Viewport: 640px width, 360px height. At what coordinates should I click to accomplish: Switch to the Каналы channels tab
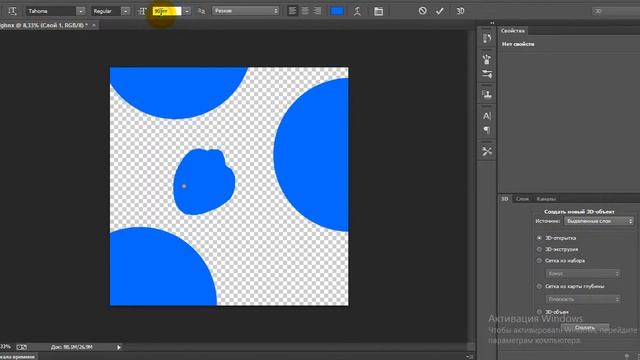click(546, 199)
